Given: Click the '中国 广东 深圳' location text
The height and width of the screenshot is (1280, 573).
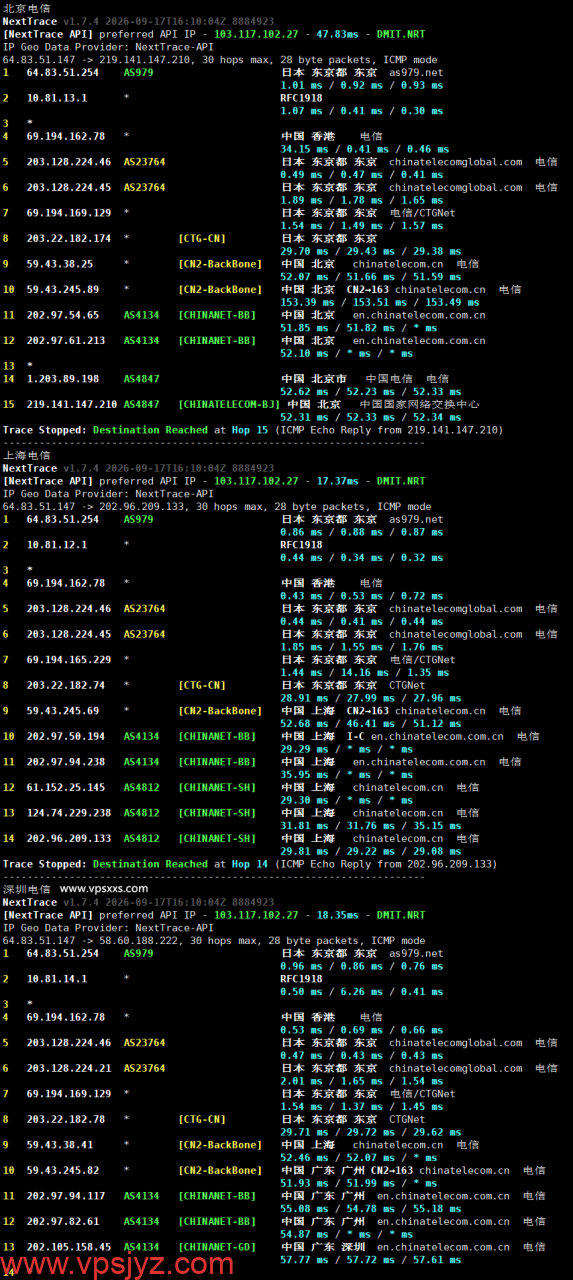Looking at the screenshot, I should [322, 1247].
